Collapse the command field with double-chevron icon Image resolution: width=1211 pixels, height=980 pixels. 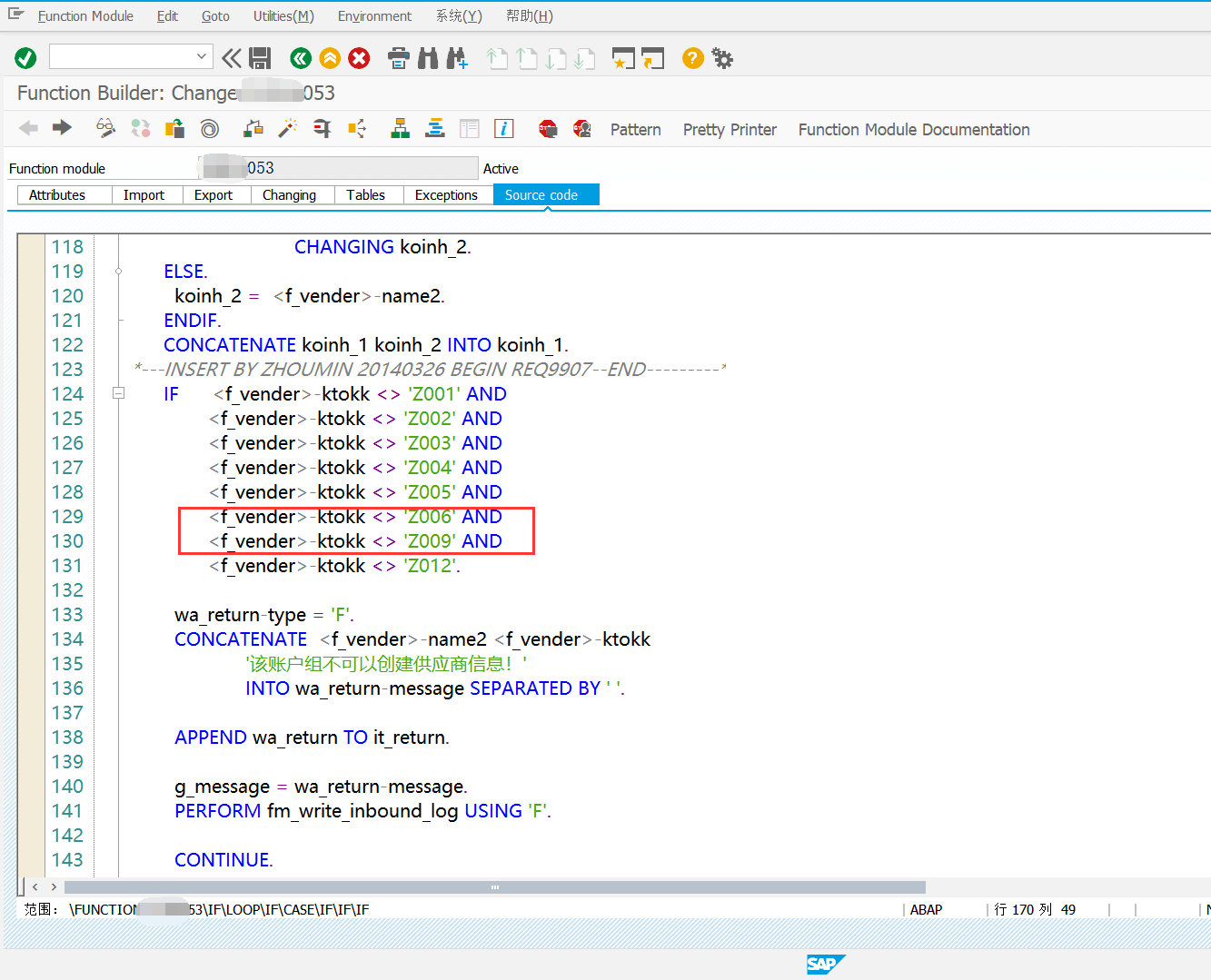click(232, 58)
